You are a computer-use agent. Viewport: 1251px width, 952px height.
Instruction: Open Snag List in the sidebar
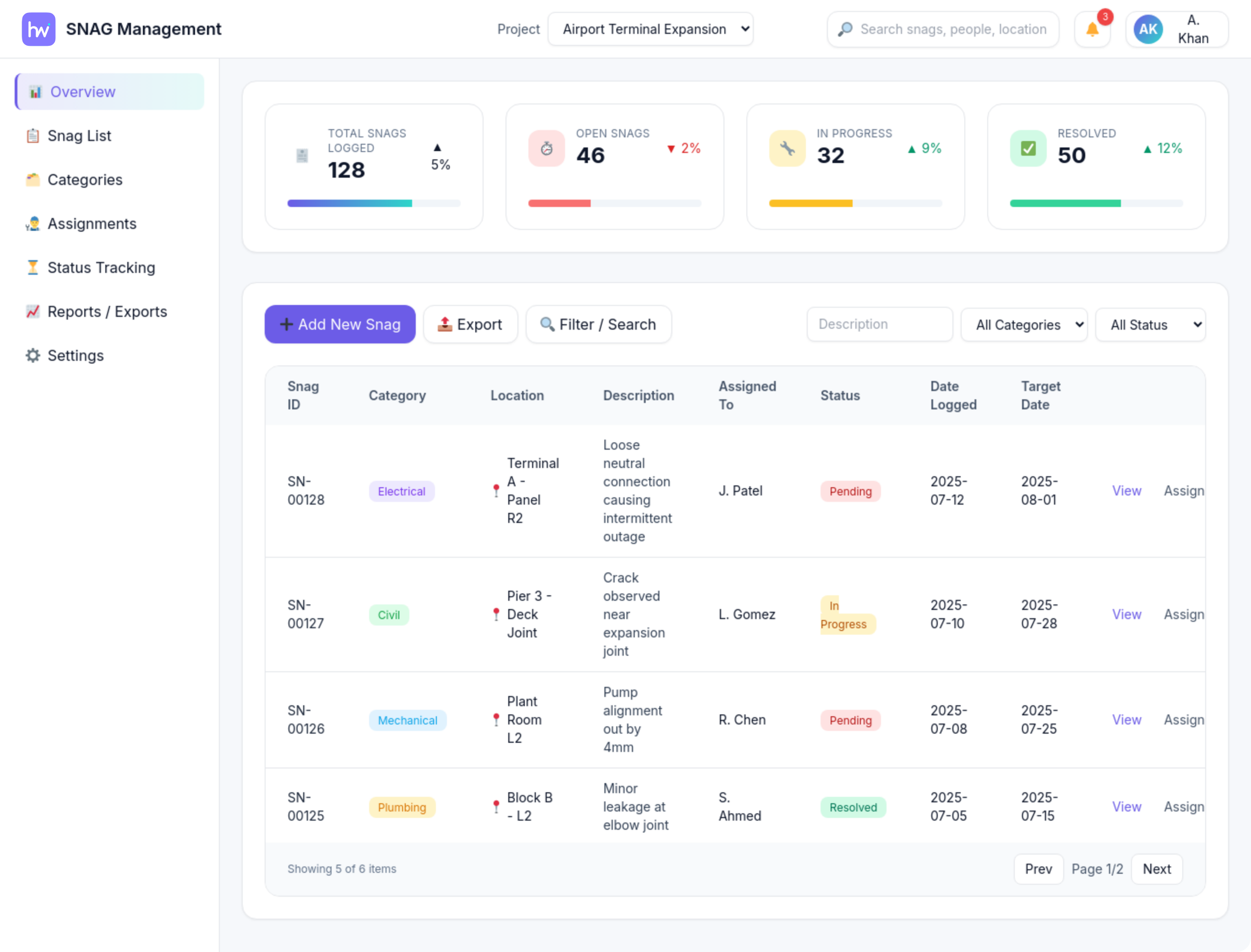[x=79, y=136]
